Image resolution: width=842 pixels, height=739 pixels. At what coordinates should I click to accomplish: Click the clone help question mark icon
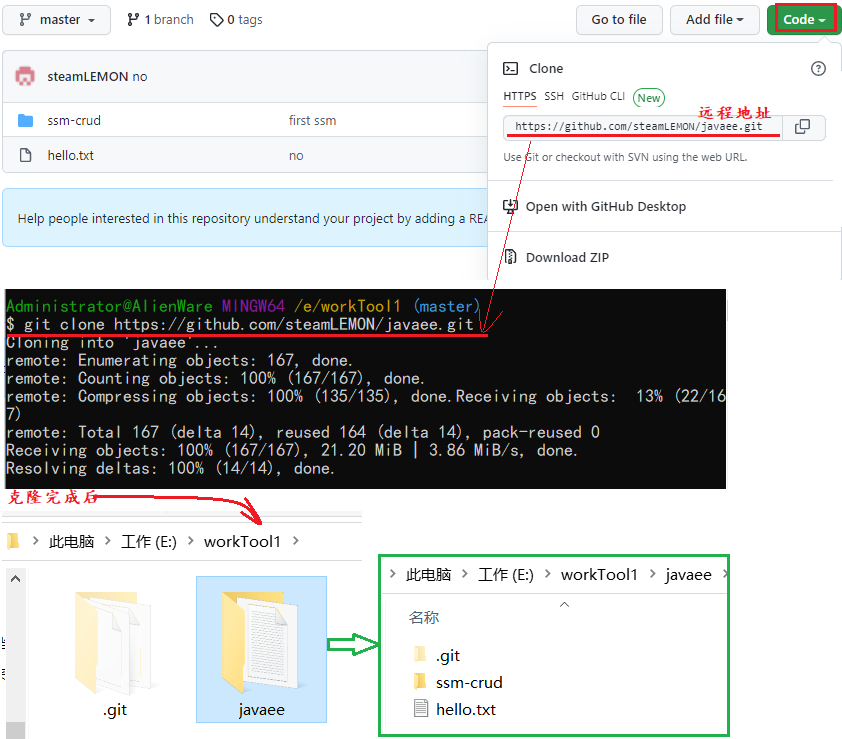click(x=818, y=68)
